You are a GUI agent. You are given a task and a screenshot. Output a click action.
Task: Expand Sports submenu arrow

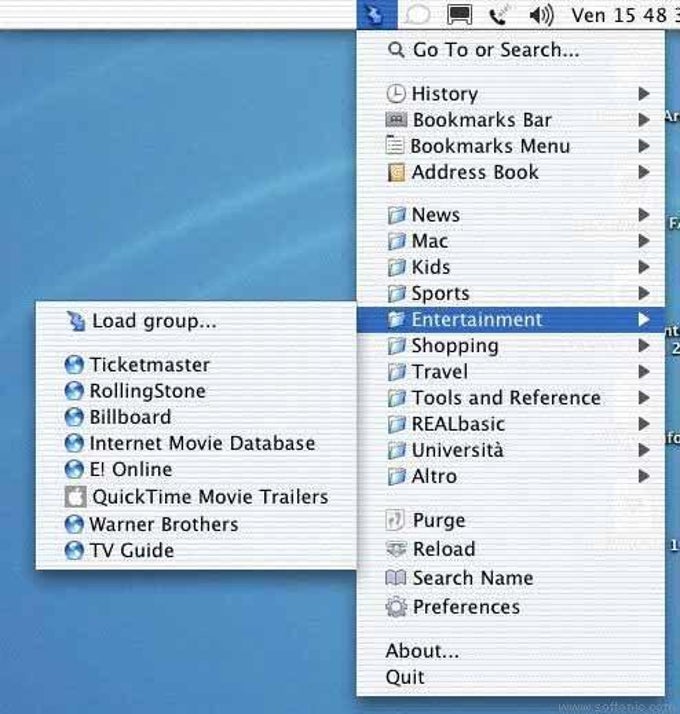tap(644, 293)
